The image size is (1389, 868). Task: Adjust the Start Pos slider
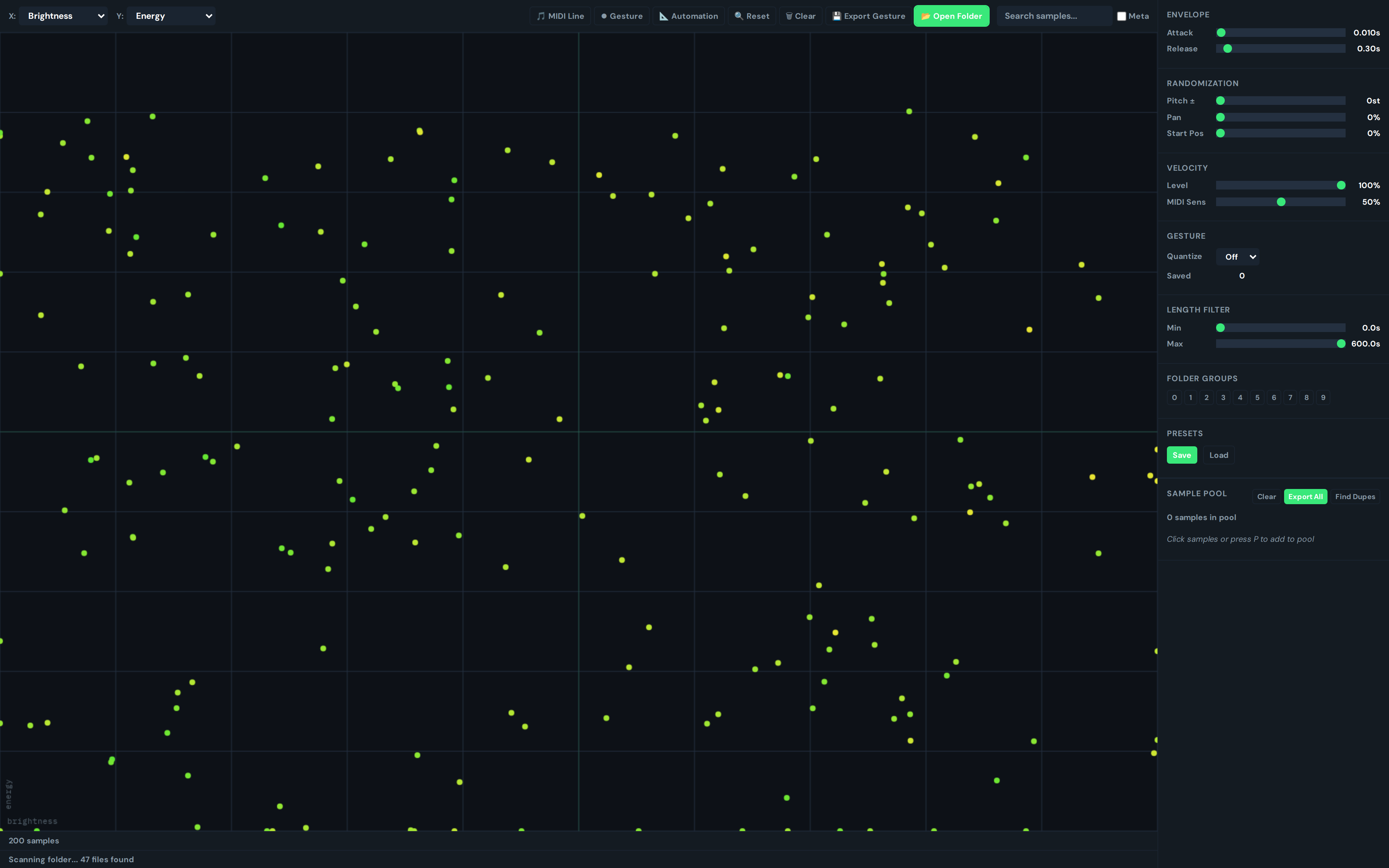[1280, 133]
